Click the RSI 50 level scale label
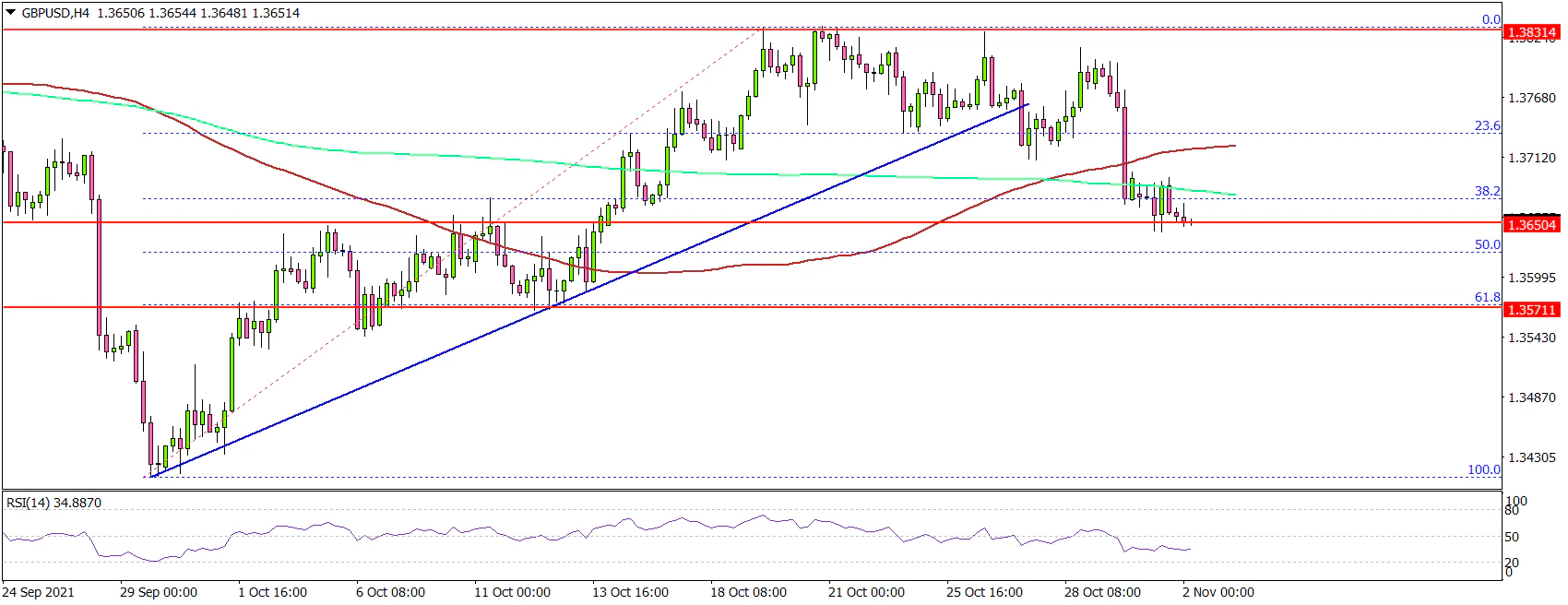Screen dimensions: 1568x605 [1512, 537]
